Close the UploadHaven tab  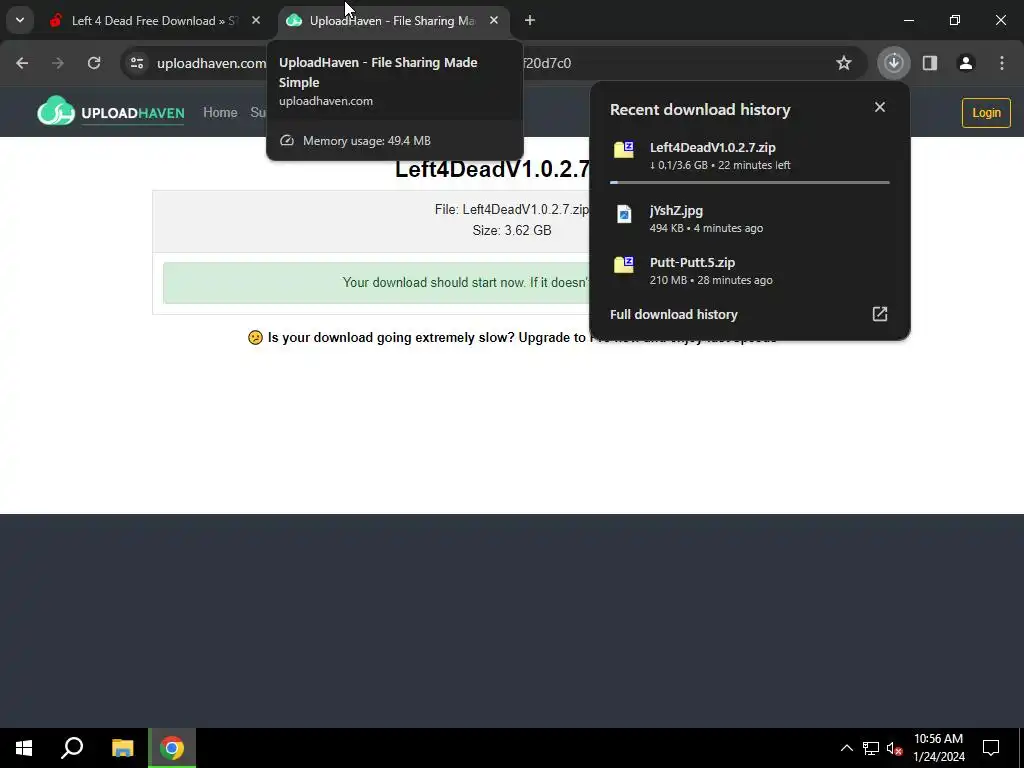coord(494,21)
